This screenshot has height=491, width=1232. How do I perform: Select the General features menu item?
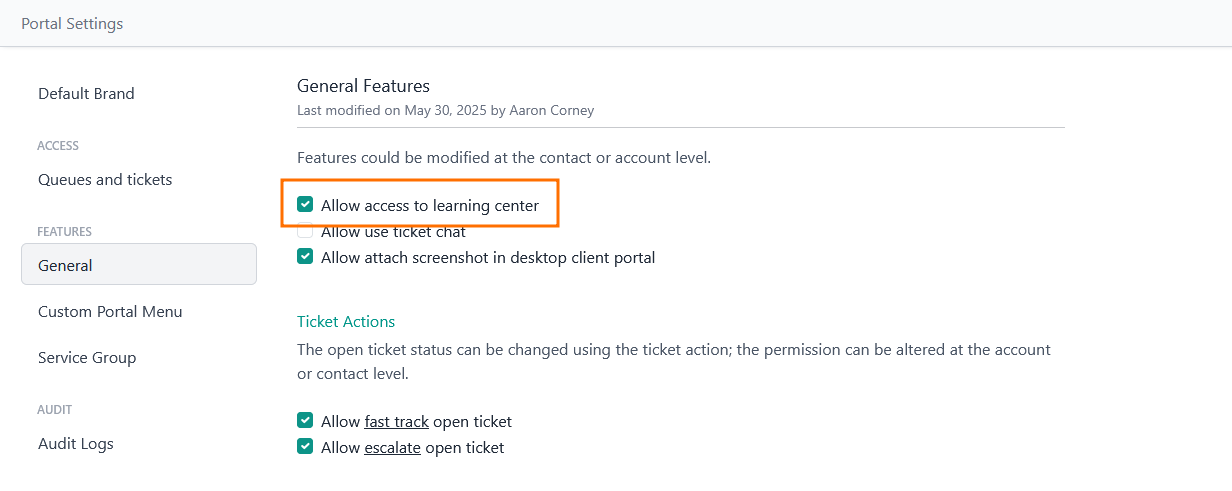[65, 266]
